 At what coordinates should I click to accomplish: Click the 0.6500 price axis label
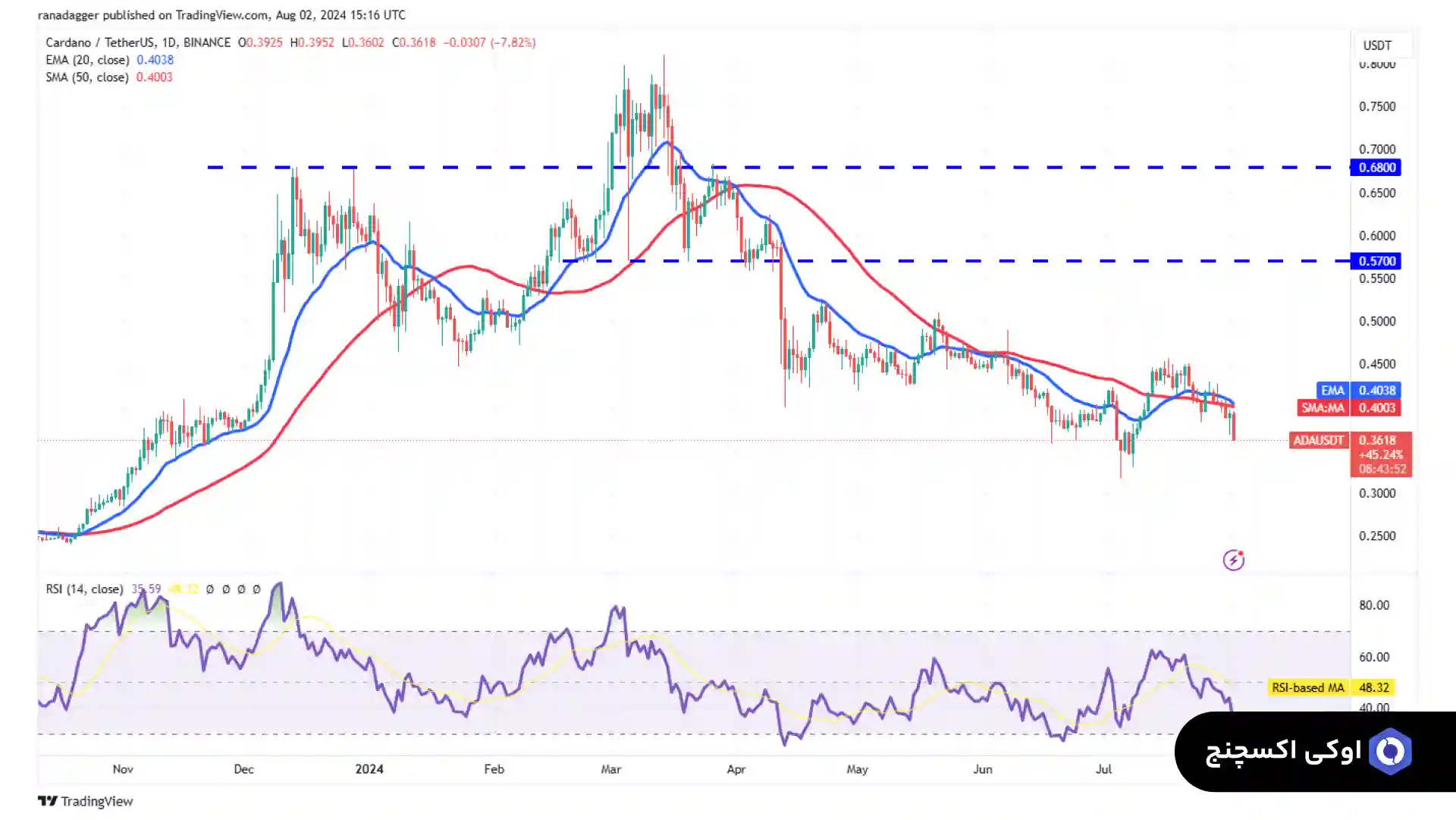(x=1377, y=193)
